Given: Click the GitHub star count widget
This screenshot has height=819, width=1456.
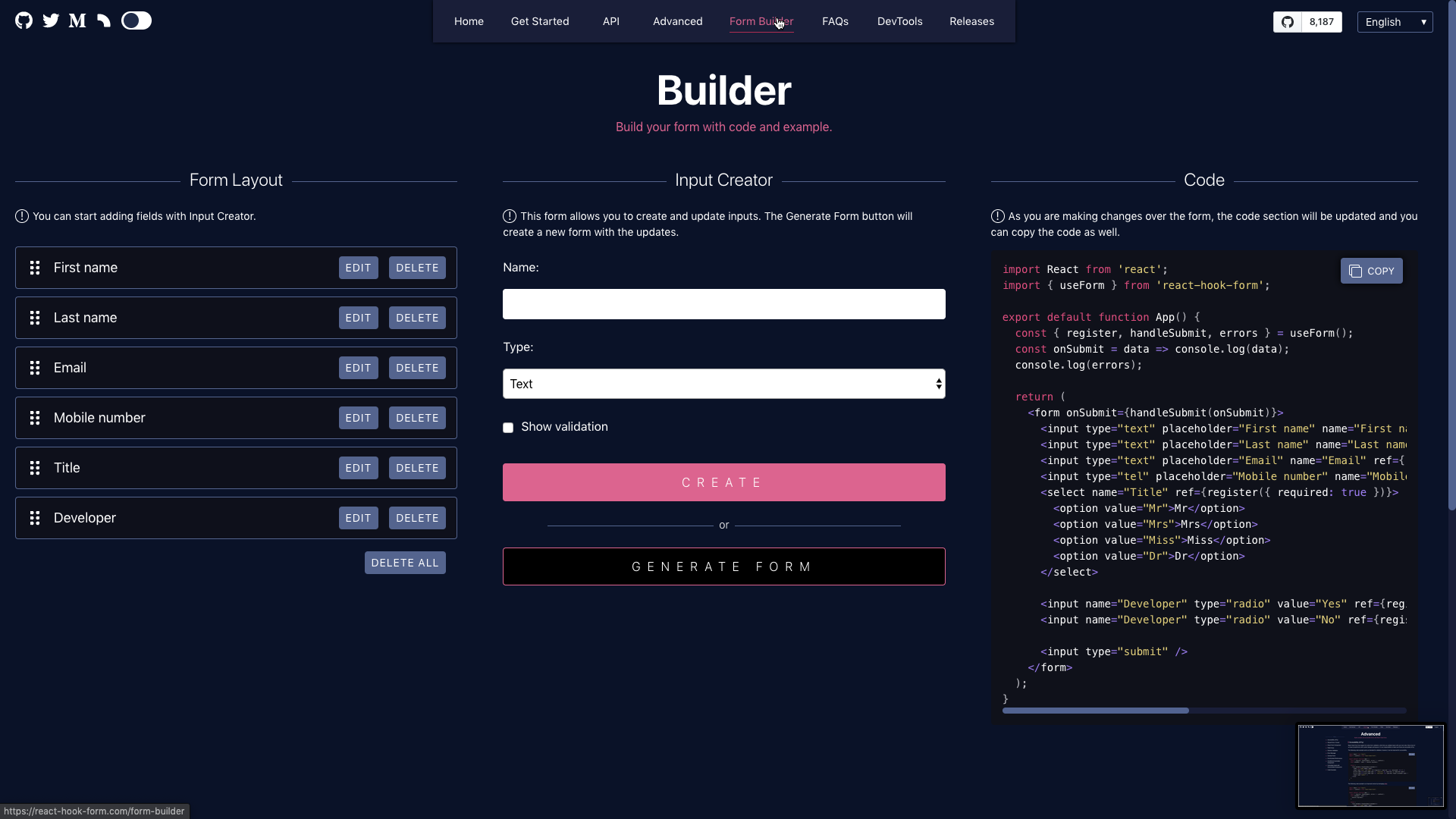Looking at the screenshot, I should [1307, 22].
